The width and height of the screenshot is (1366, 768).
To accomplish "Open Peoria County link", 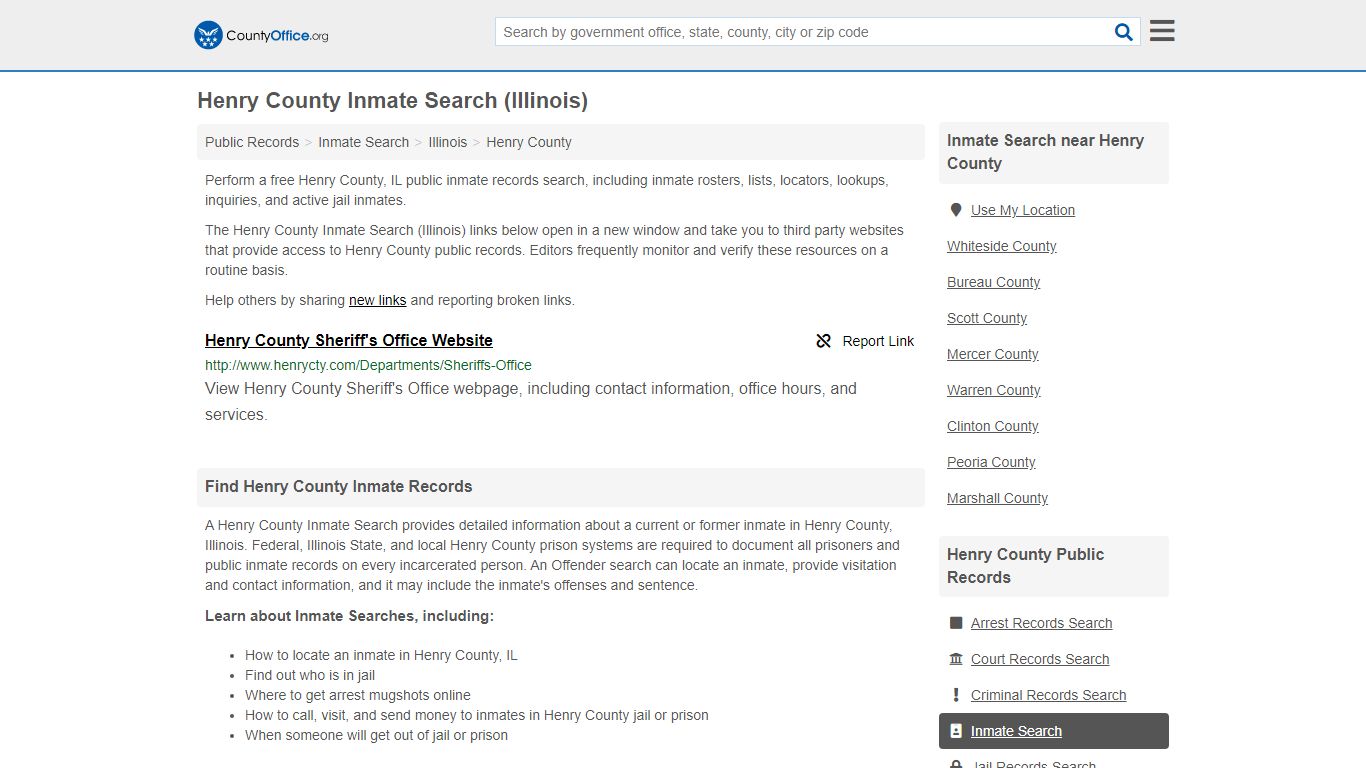I will point(991,462).
